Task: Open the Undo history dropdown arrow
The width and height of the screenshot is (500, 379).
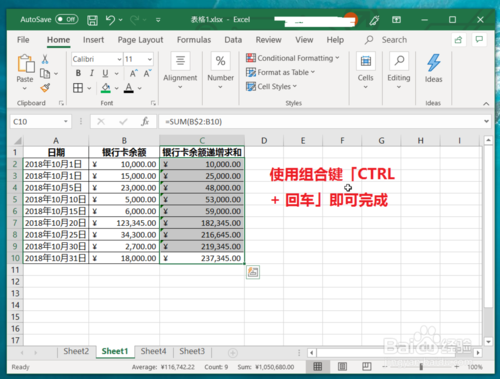Action: (120, 20)
